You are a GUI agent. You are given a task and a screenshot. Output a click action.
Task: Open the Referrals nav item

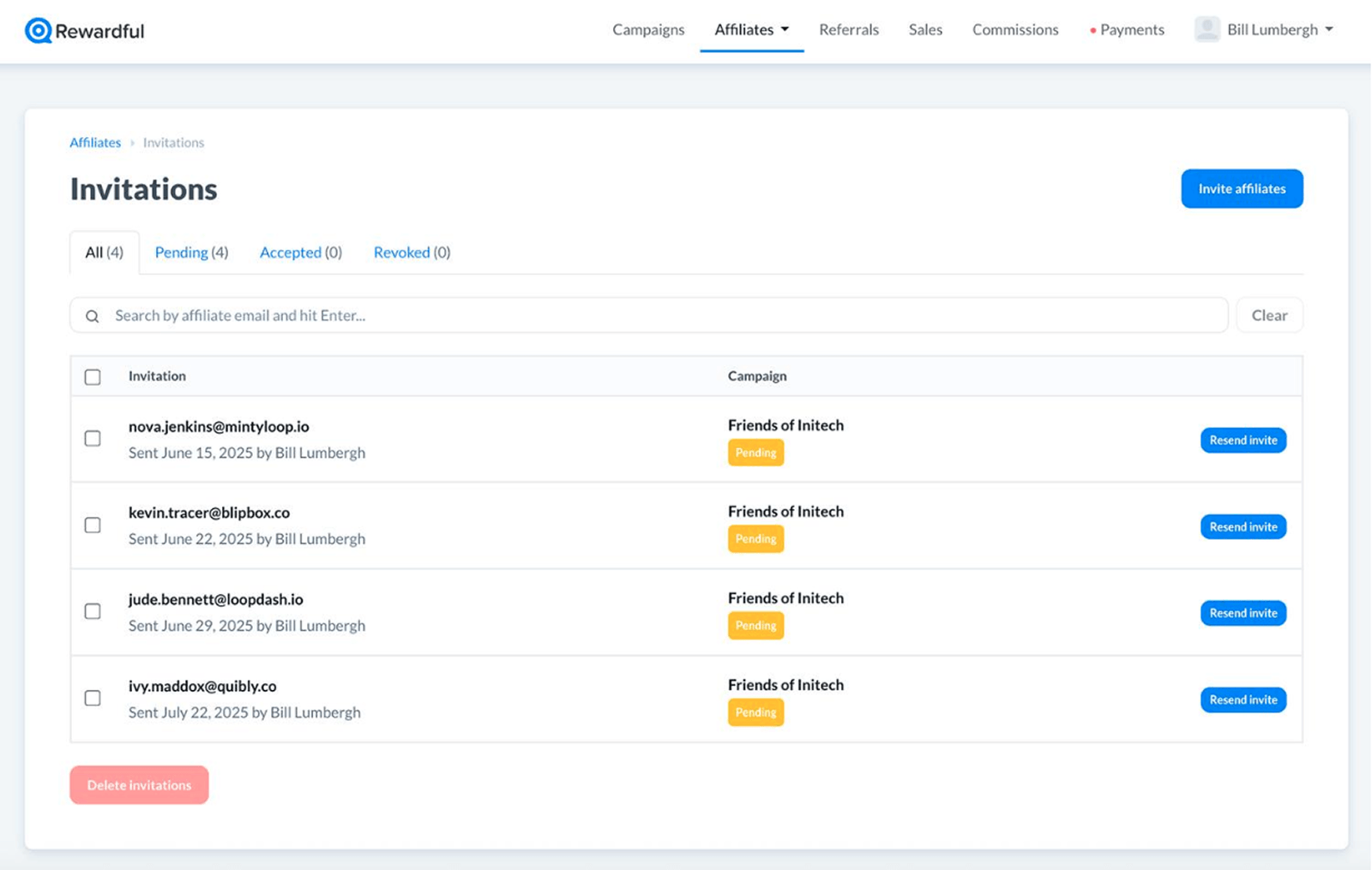click(x=849, y=29)
